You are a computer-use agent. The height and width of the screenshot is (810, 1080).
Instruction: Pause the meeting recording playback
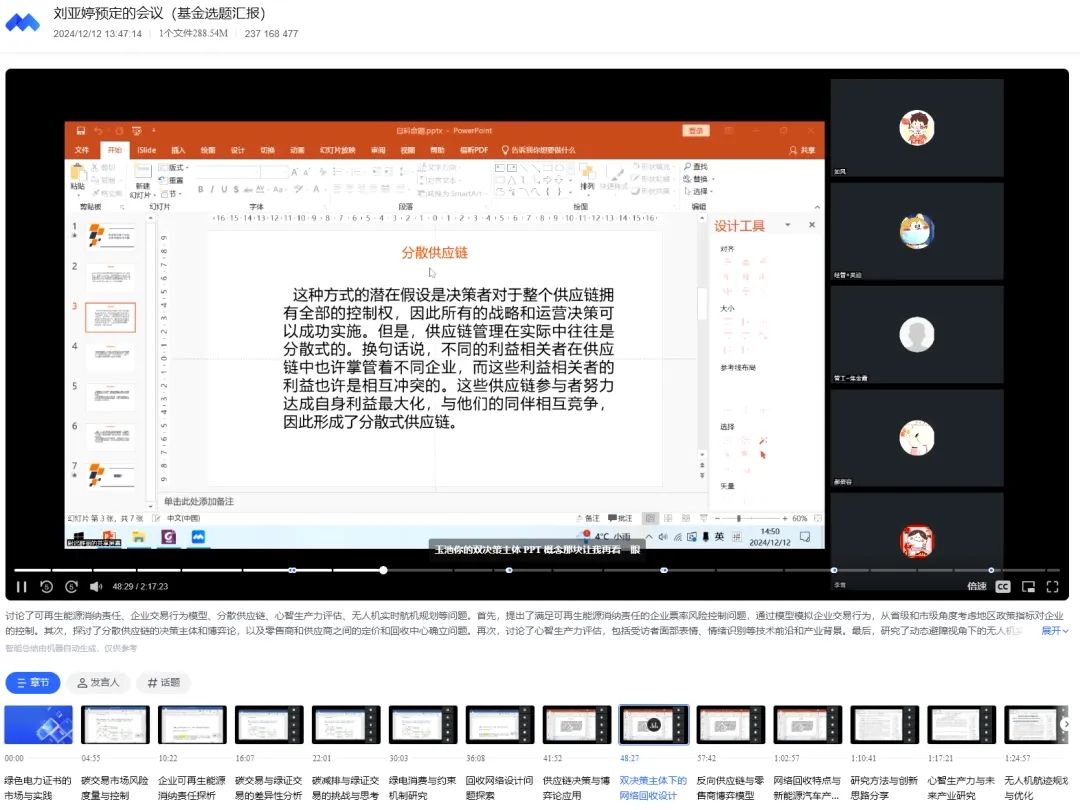pos(21,586)
